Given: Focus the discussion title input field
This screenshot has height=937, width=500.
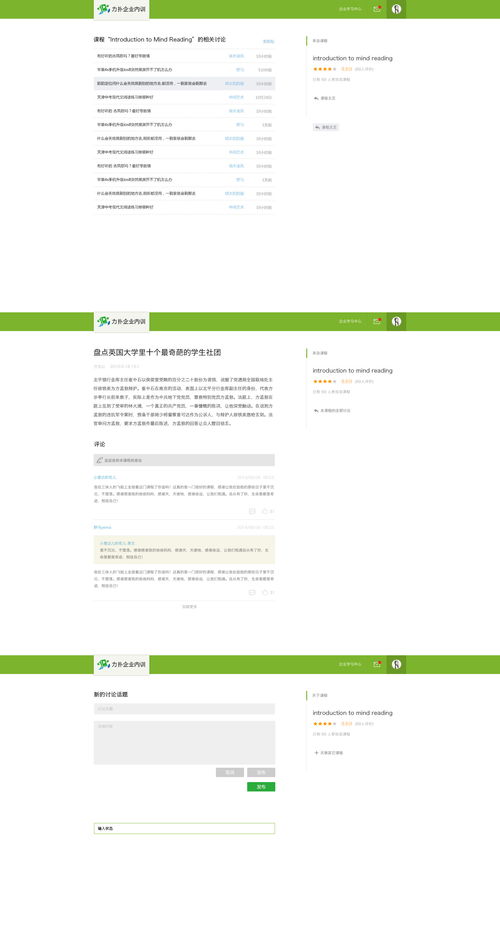Looking at the screenshot, I should point(184,709).
